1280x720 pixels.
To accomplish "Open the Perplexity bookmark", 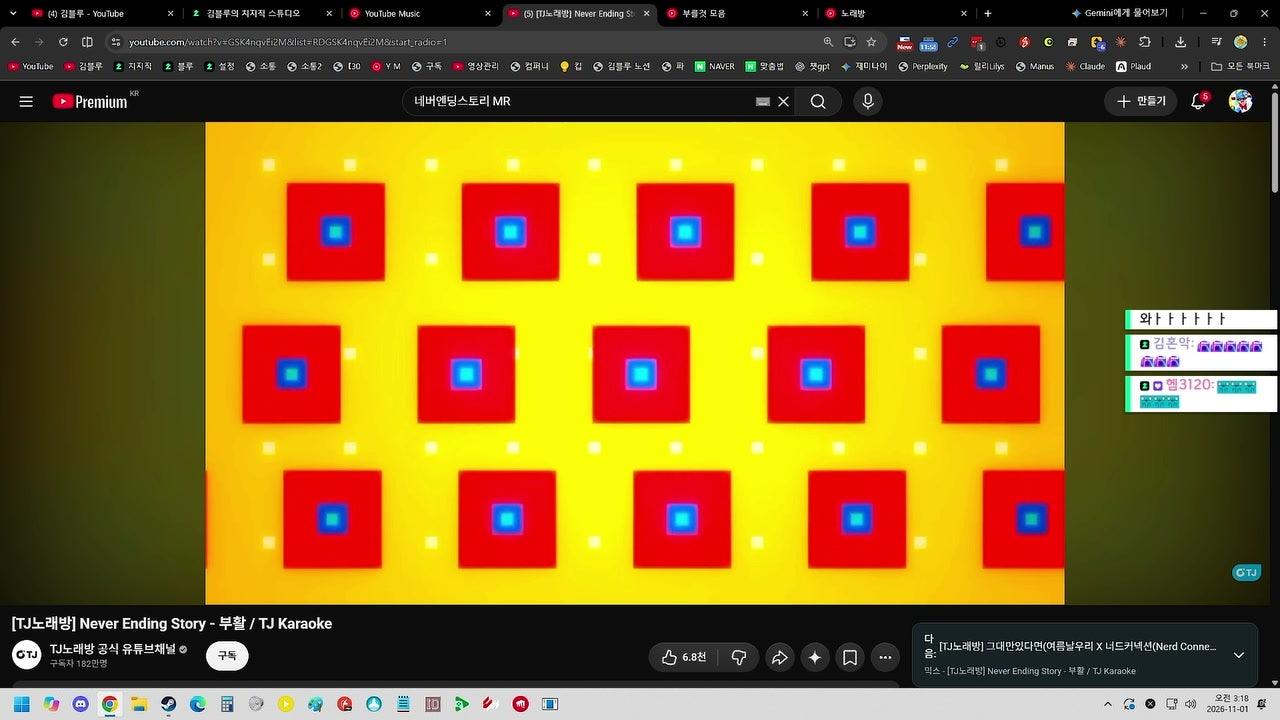I will (x=923, y=66).
